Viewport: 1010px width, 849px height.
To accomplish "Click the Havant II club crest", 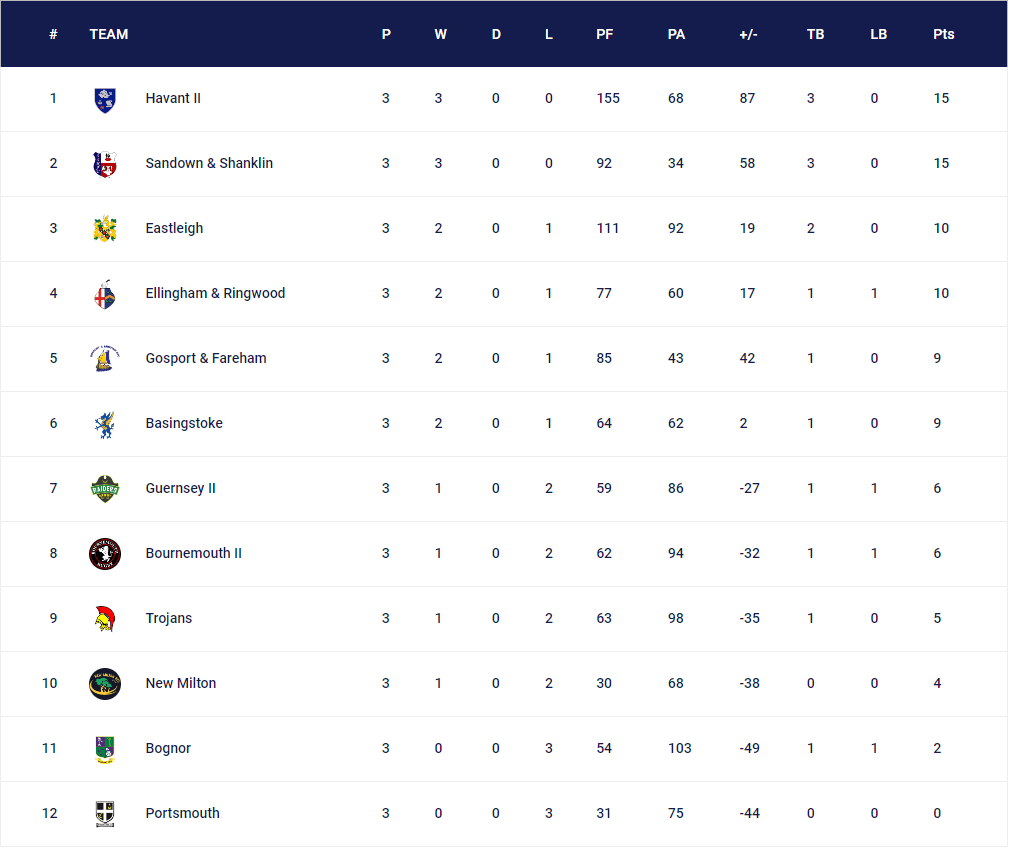I will click(104, 99).
